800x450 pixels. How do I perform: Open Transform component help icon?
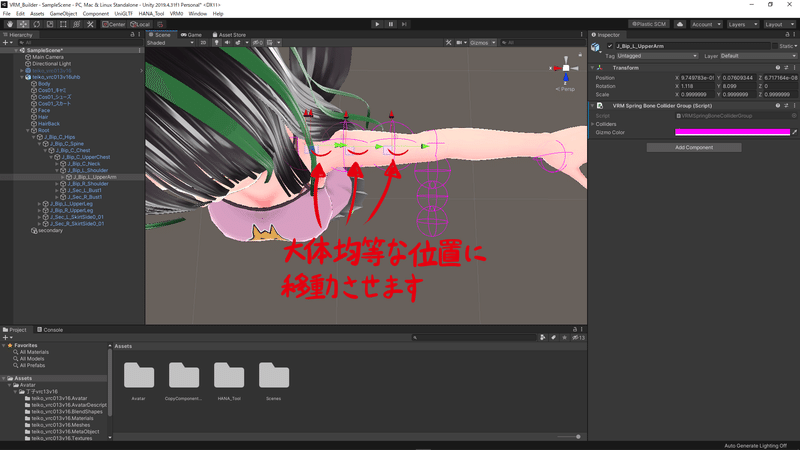pyautogui.click(x=778, y=68)
